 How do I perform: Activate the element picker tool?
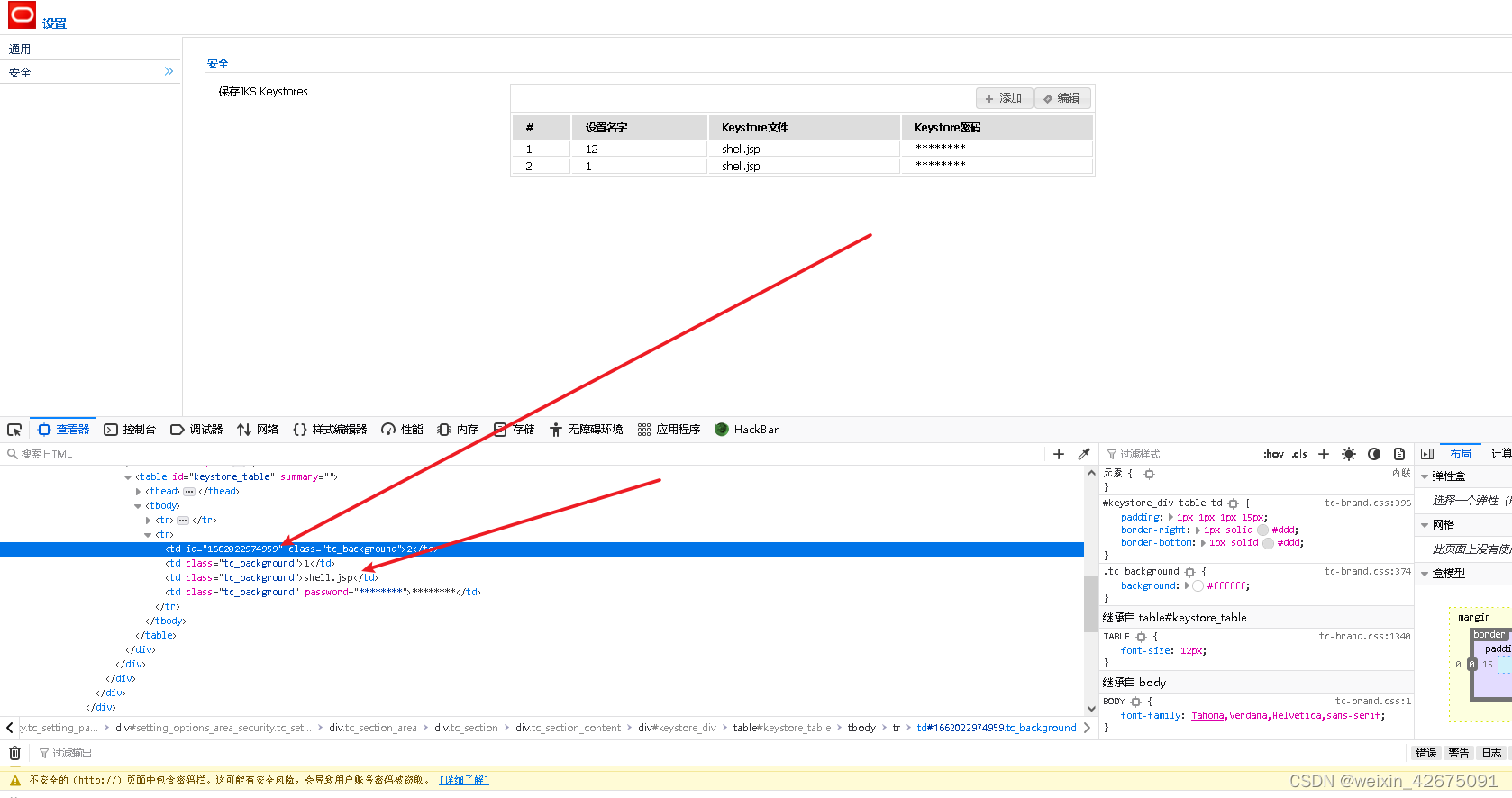pyautogui.click(x=14, y=430)
